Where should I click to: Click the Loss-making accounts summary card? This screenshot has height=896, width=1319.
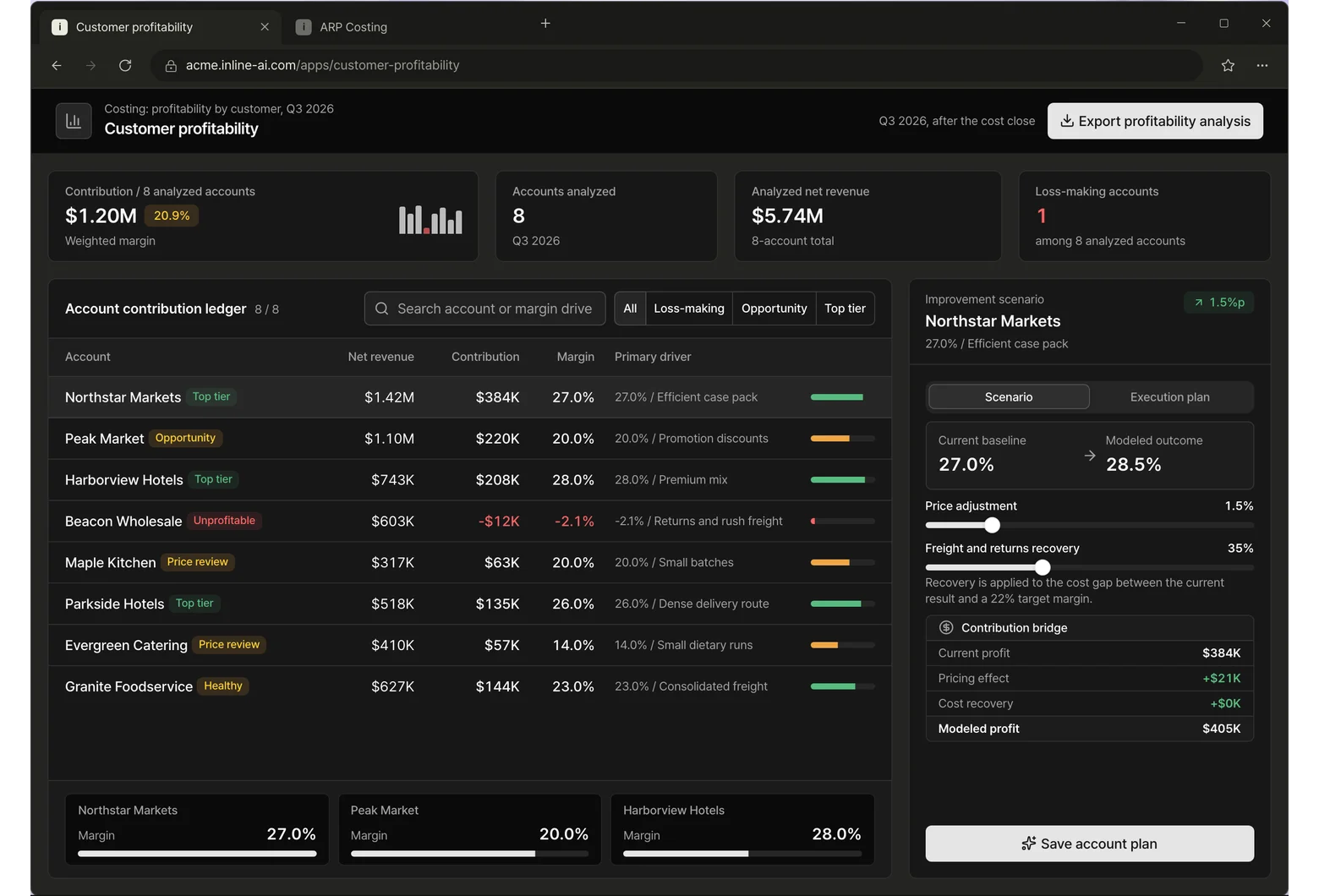[x=1144, y=216]
